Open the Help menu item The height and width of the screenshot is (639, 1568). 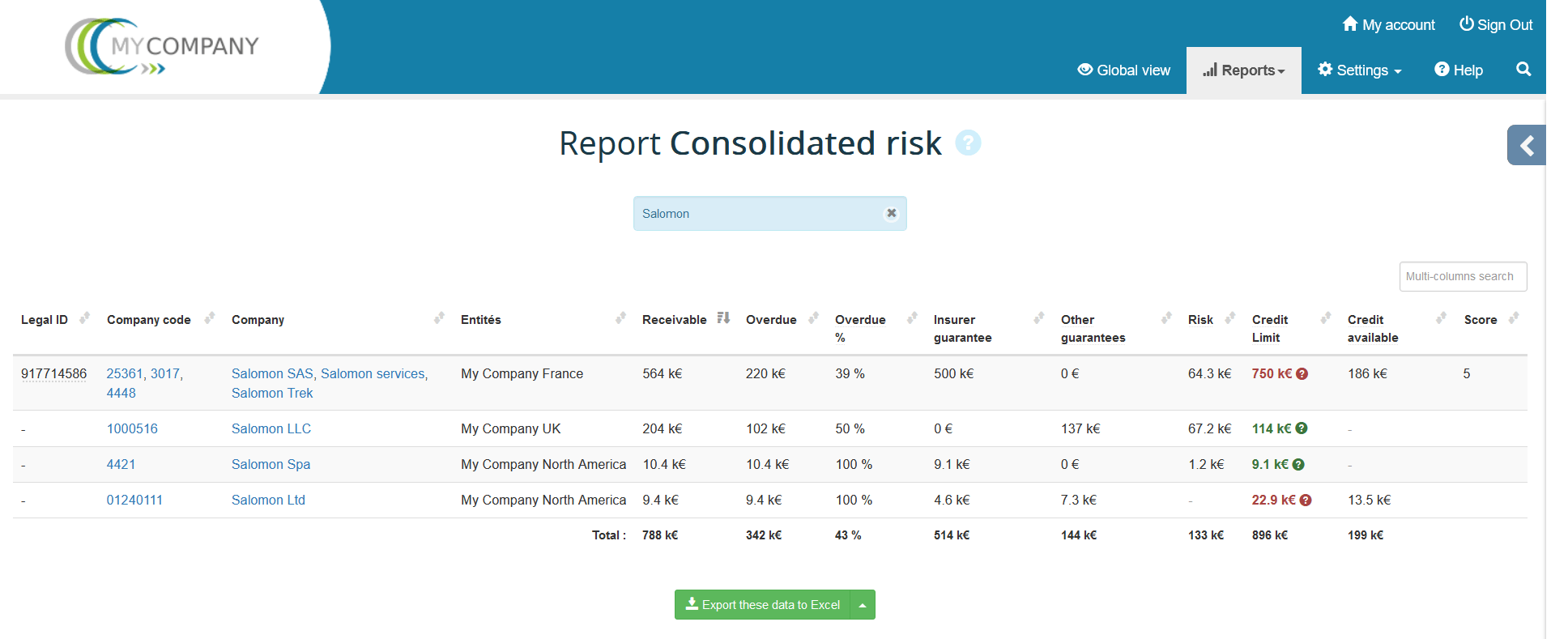1459,70
